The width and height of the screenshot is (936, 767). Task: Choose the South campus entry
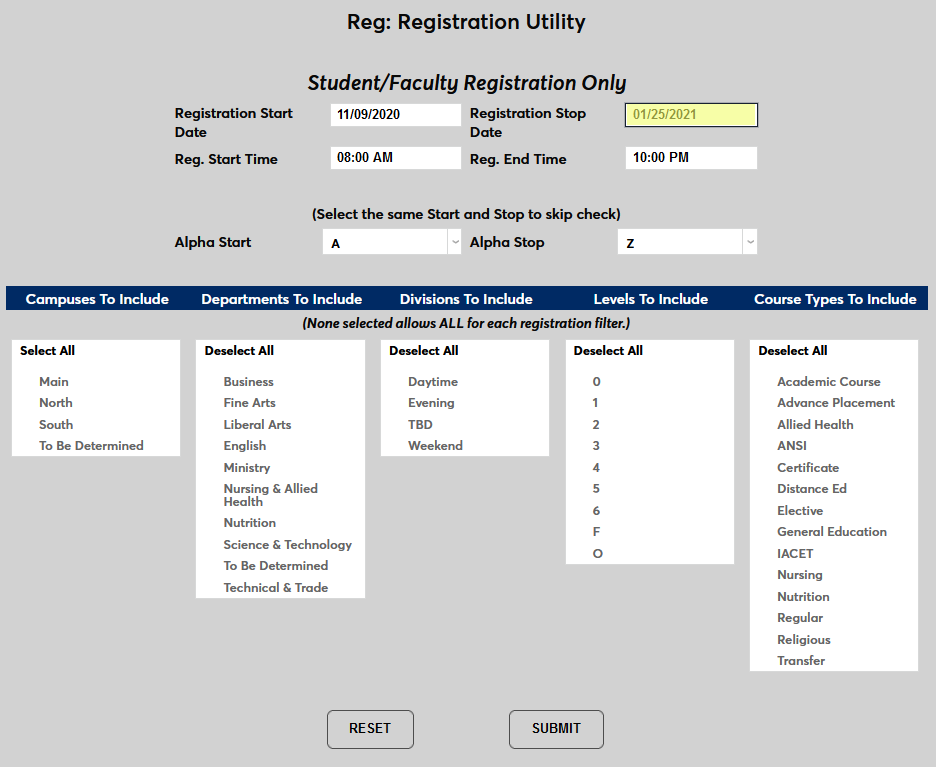(55, 424)
